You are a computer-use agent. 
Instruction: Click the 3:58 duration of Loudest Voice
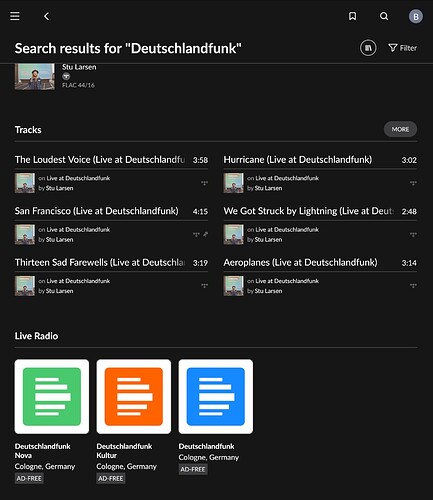200,160
